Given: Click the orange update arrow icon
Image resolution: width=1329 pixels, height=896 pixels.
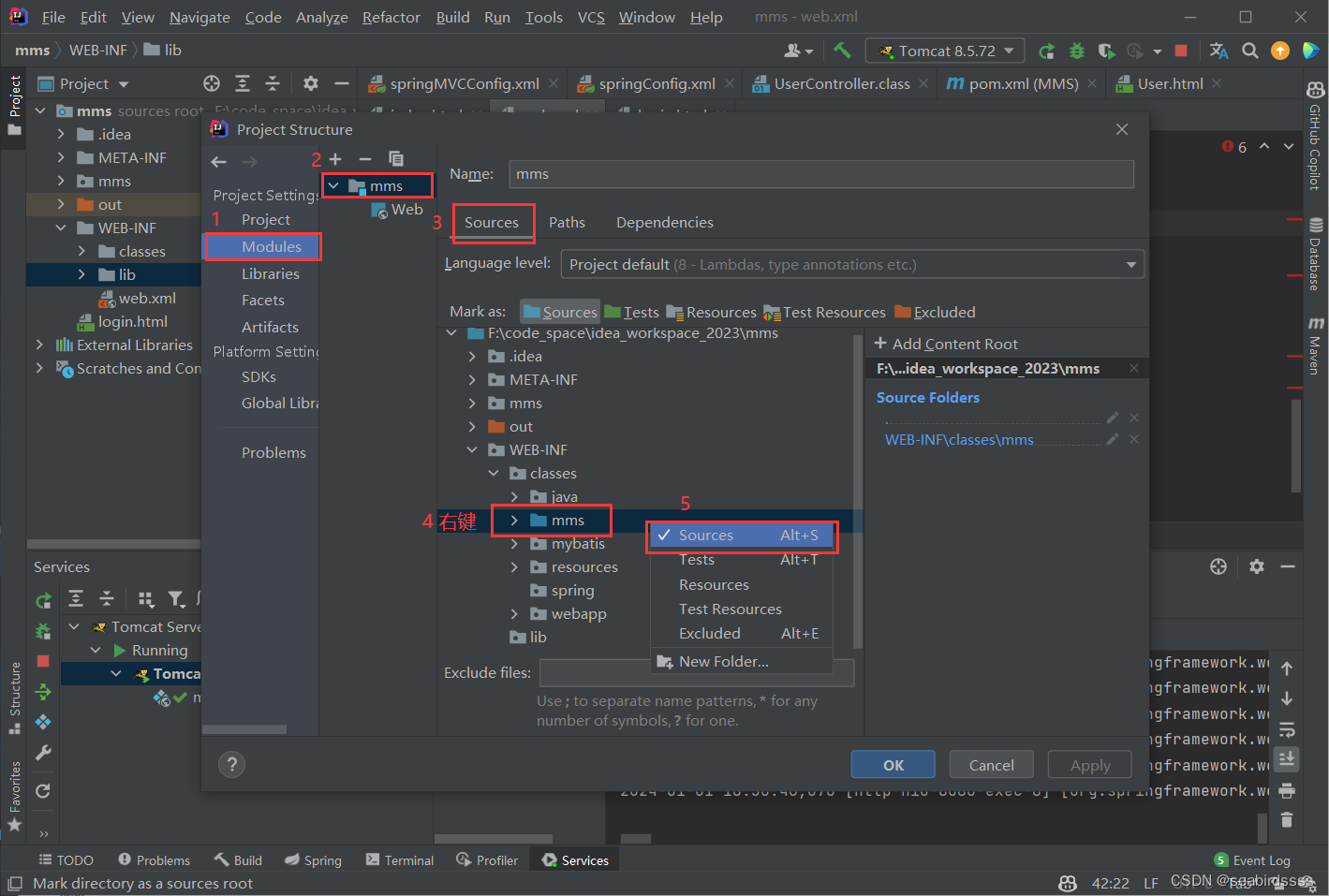Looking at the screenshot, I should coord(1279,51).
